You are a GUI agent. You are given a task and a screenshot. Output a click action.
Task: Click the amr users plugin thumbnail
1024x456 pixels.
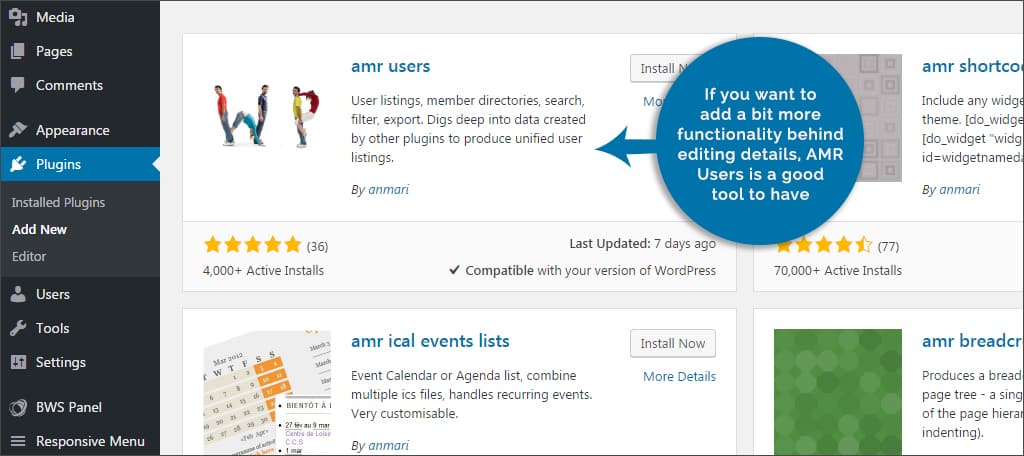266,116
